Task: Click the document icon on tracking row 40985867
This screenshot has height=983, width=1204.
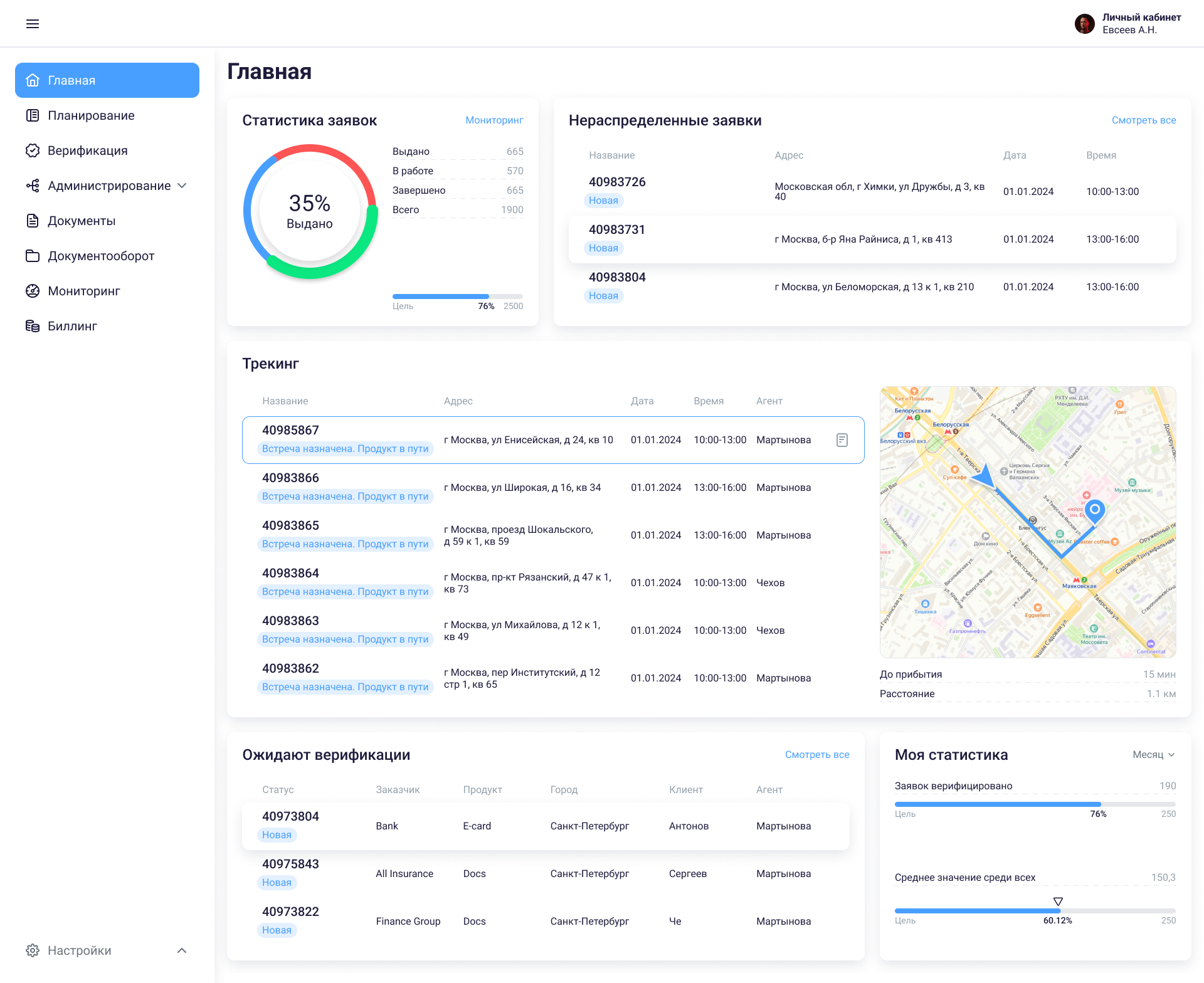Action: (x=841, y=440)
